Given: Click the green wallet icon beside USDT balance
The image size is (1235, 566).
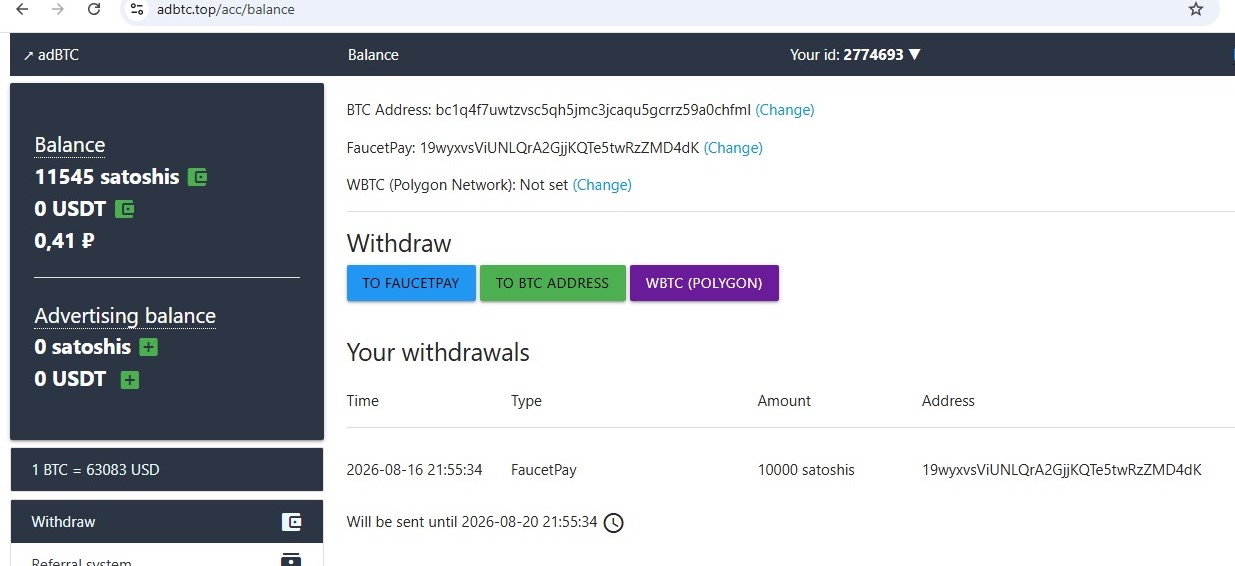Looking at the screenshot, I should 125,209.
